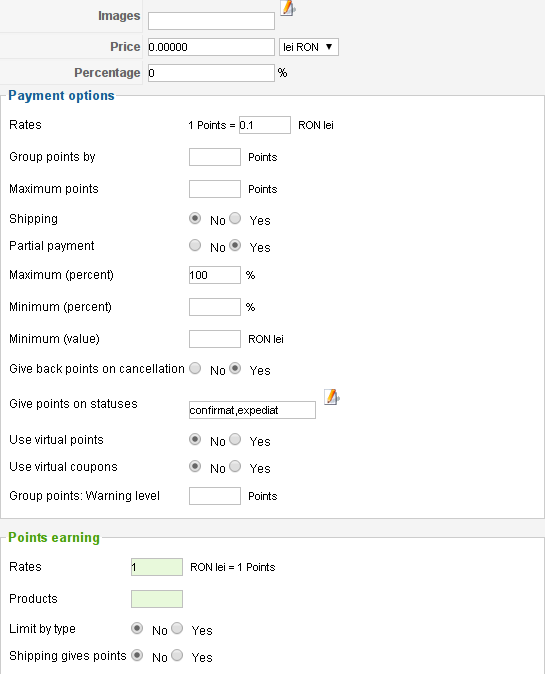
Task: Click the Minimum (value) field
Action: pos(214,339)
